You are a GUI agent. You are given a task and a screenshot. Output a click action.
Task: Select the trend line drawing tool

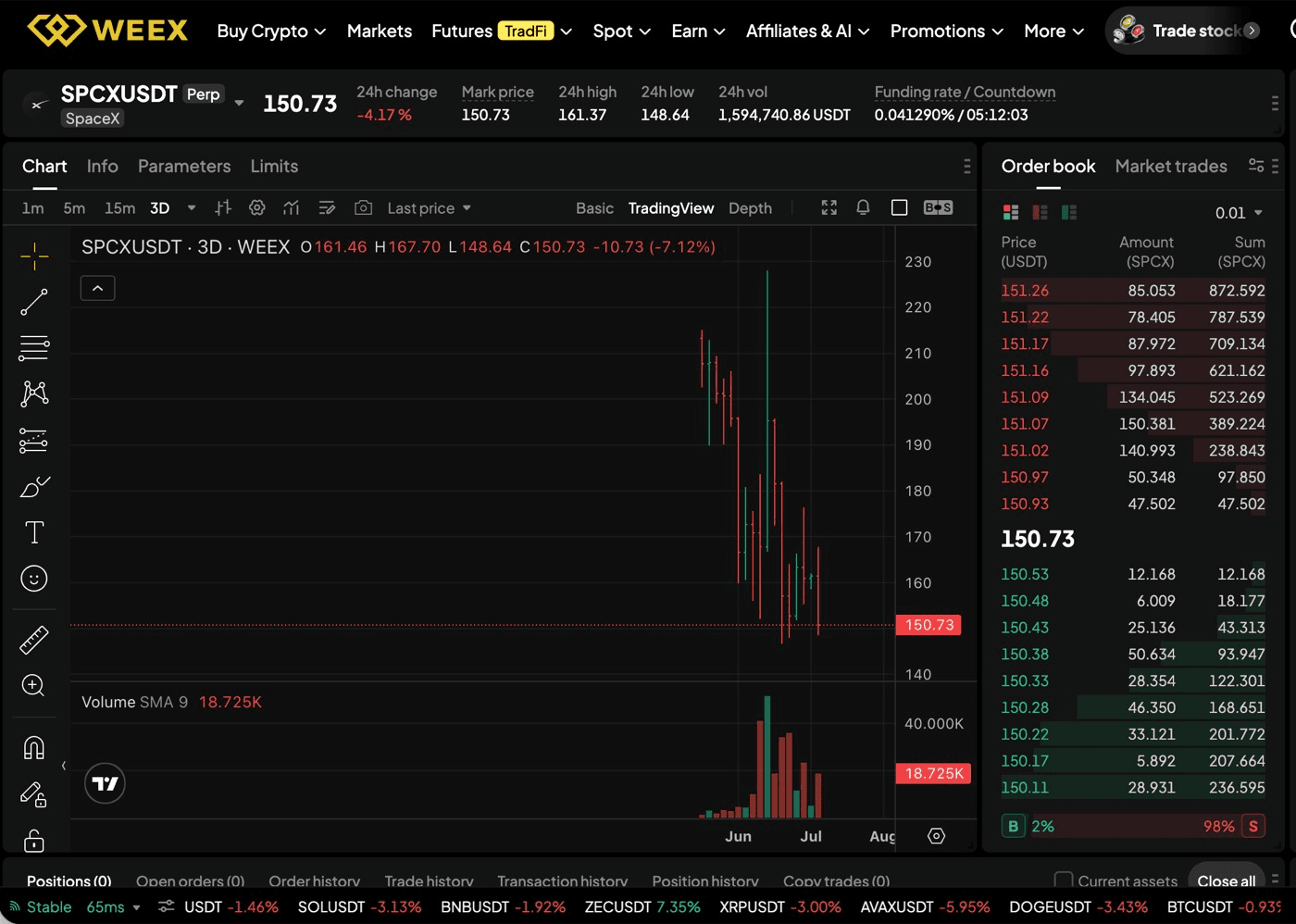34,302
